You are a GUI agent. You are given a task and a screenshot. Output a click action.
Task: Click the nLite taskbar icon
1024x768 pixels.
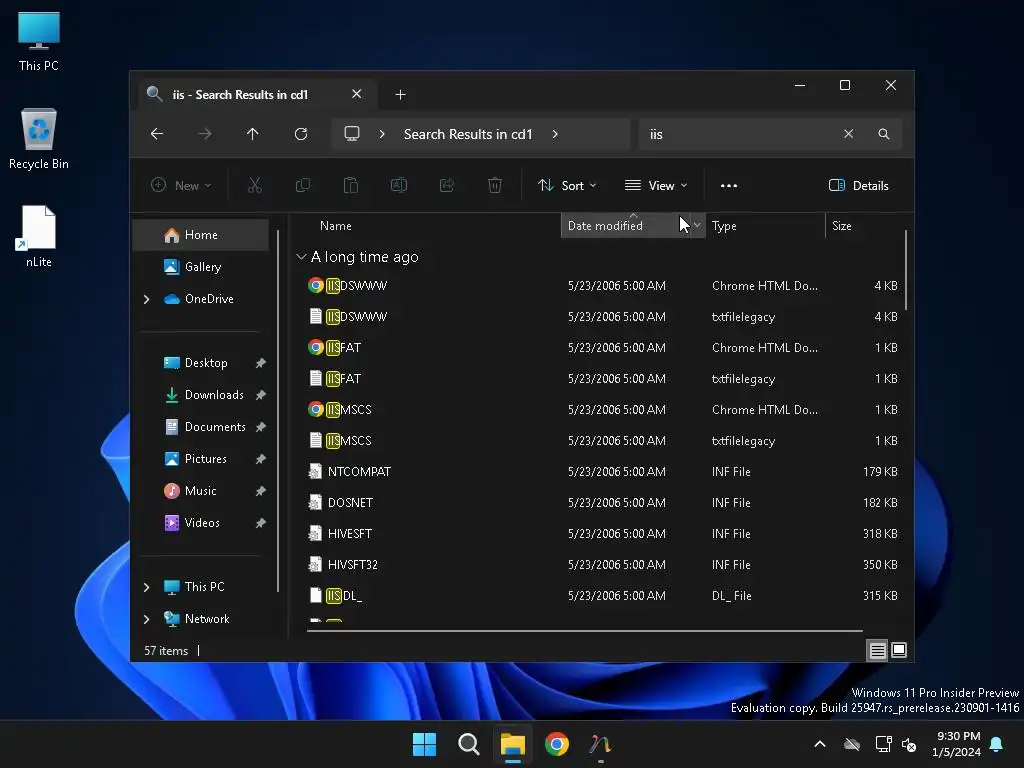click(x=601, y=744)
